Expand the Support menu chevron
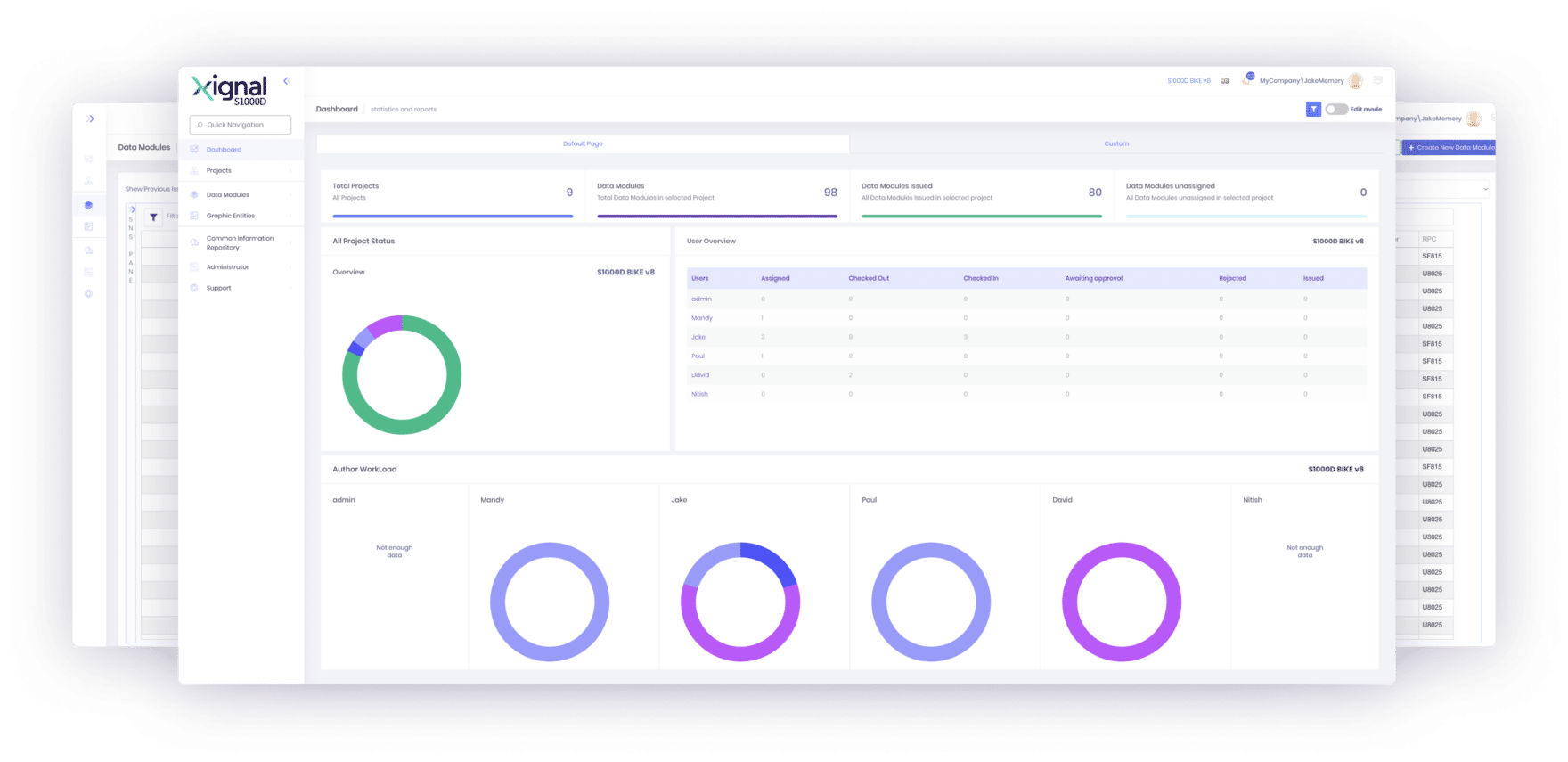 coord(290,288)
